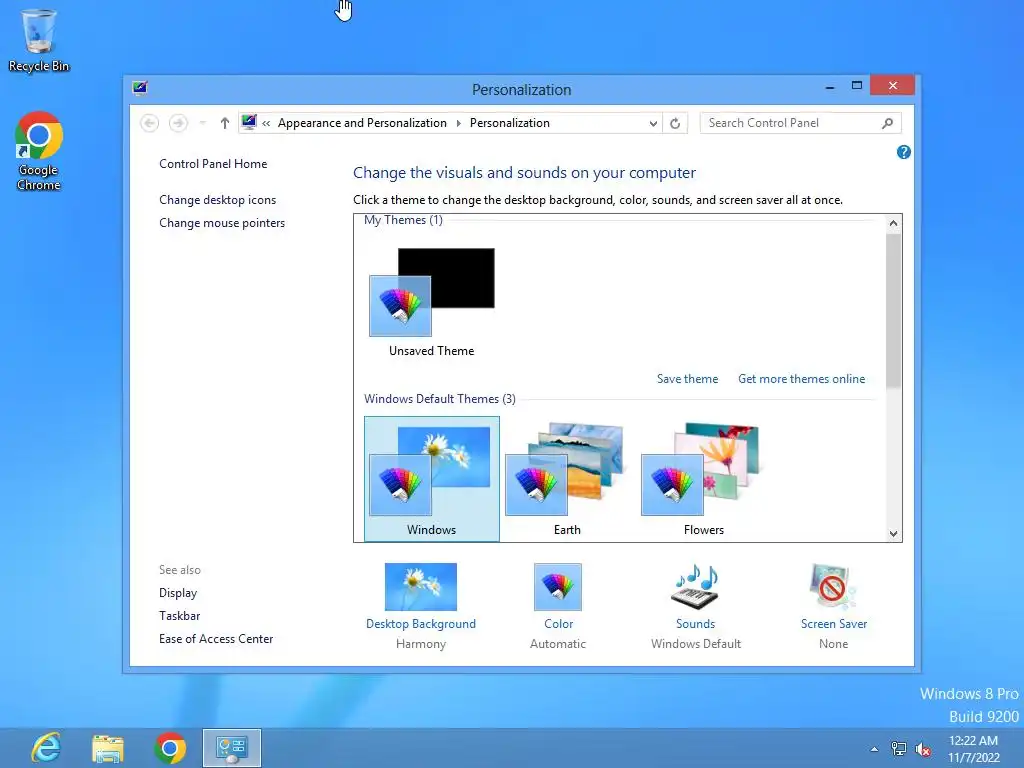
Task: Open Change desktop icons link
Action: coord(217,200)
